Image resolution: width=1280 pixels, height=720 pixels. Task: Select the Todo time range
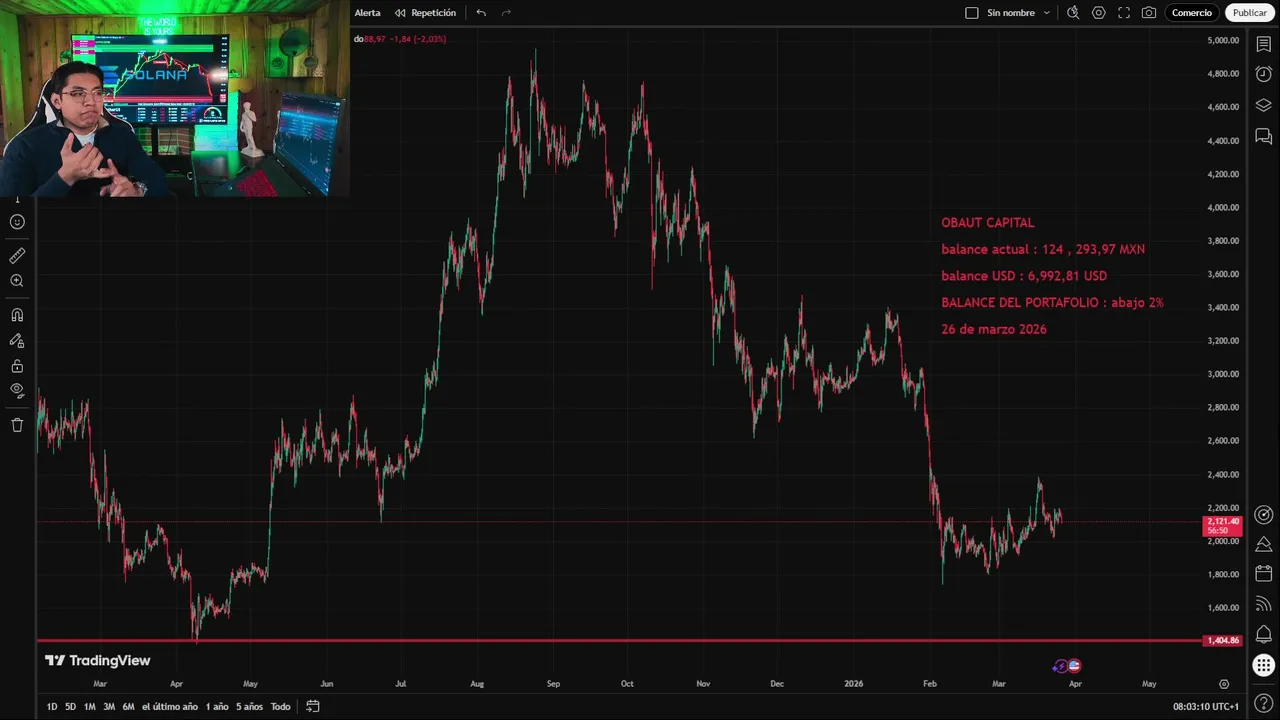(281, 707)
